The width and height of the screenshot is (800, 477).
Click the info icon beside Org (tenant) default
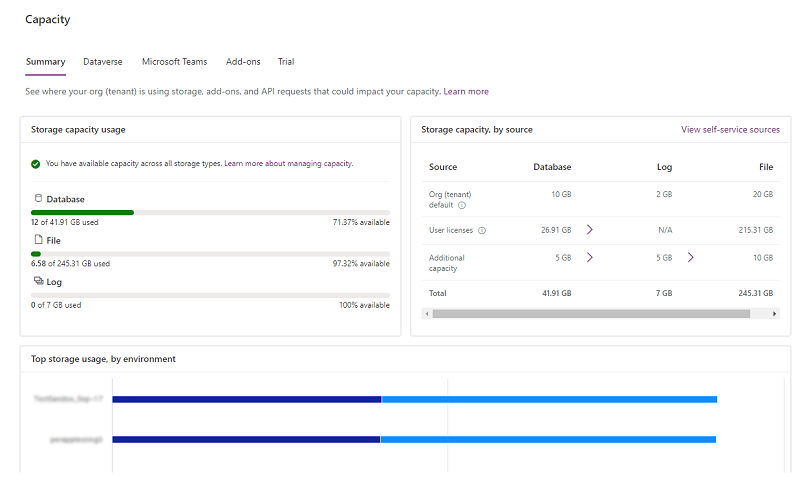[x=462, y=205]
